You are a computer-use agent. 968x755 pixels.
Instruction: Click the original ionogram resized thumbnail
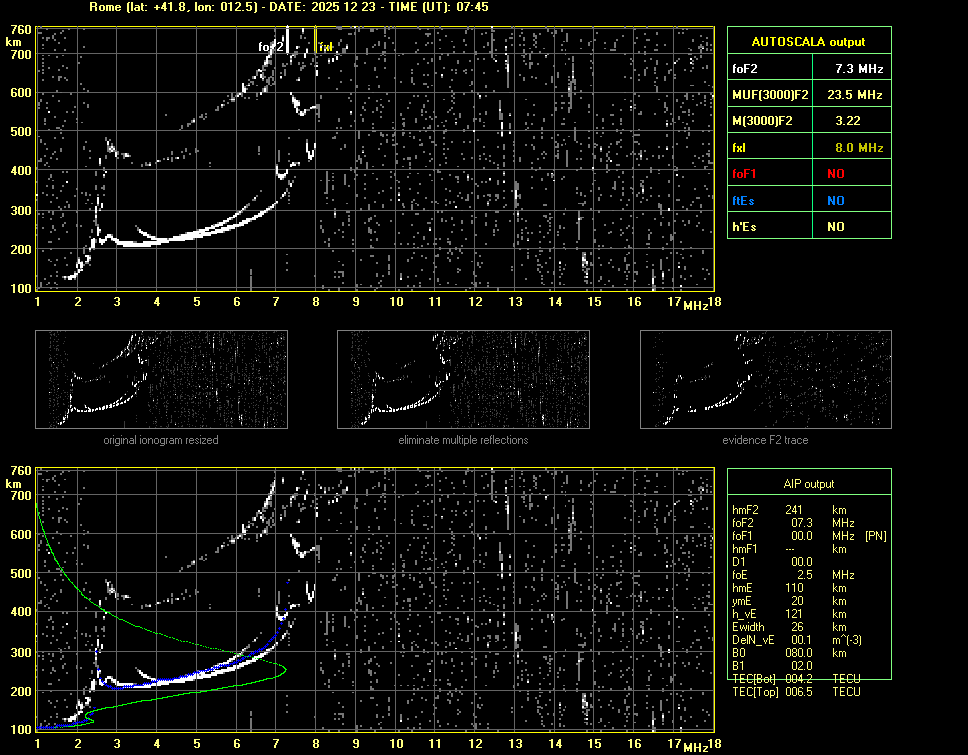click(161, 380)
